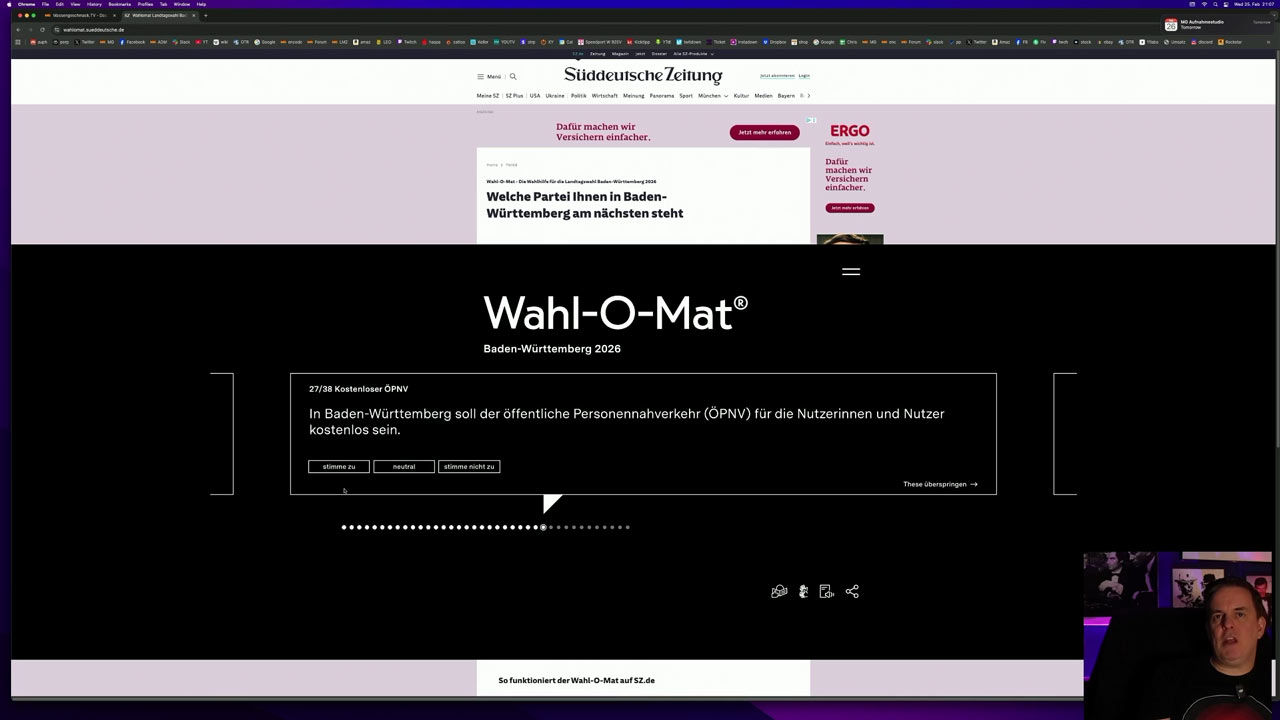The height and width of the screenshot is (720, 1280).
Task: Select the 'stimme zu' answer
Action: [339, 467]
